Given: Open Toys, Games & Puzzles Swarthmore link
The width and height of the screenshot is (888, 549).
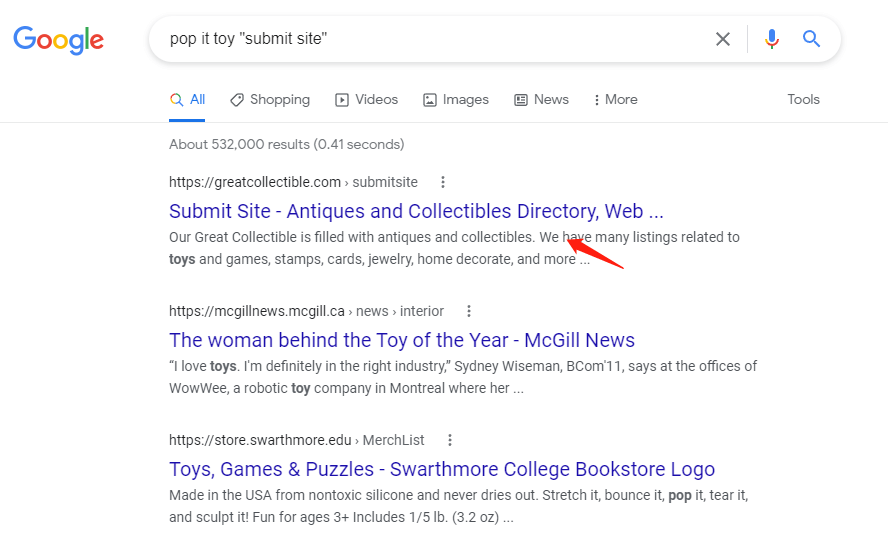Looking at the screenshot, I should 442,470.
